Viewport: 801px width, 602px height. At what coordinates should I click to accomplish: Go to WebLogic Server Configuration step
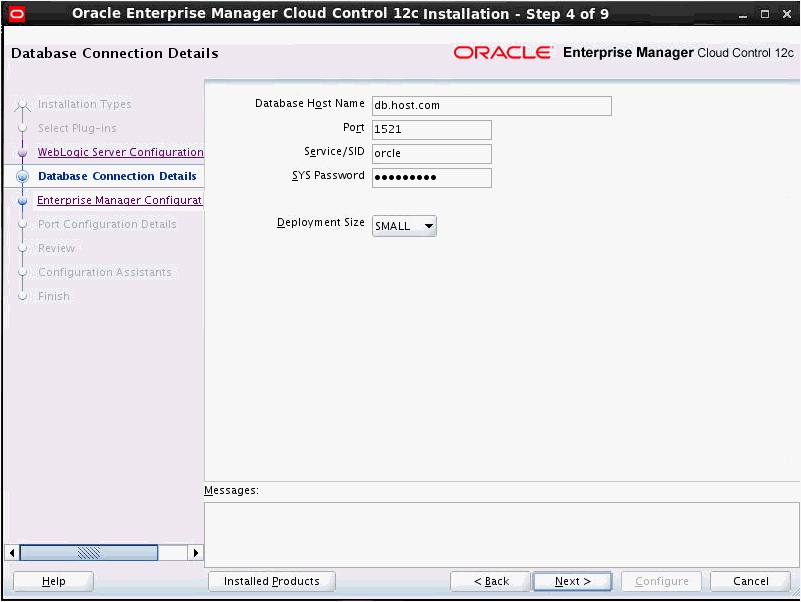(x=121, y=152)
